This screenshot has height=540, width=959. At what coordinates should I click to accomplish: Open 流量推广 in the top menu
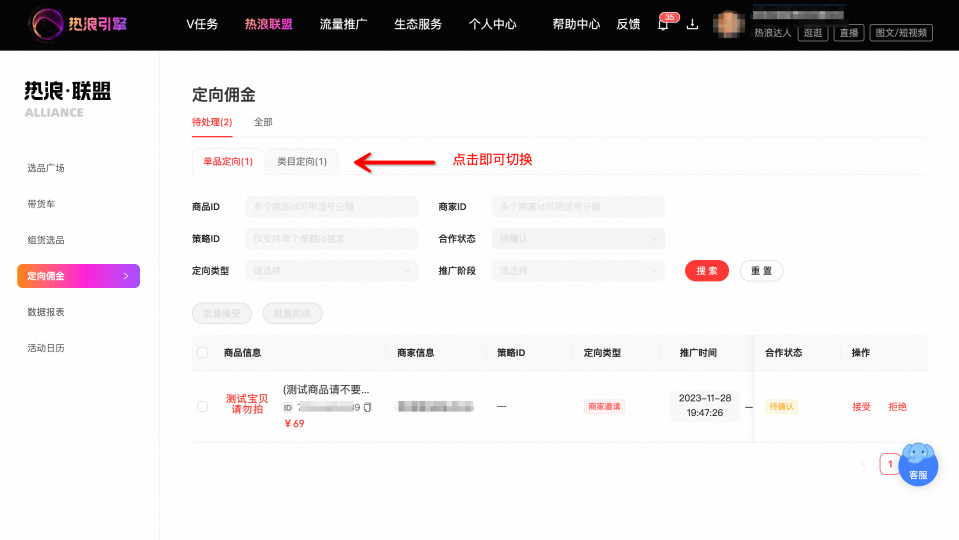click(x=343, y=24)
